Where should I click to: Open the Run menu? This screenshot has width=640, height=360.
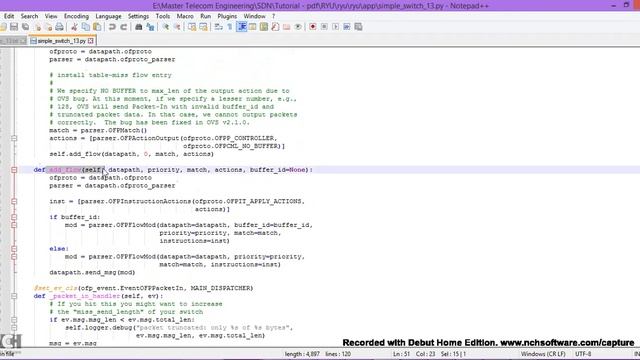click(x=205, y=16)
